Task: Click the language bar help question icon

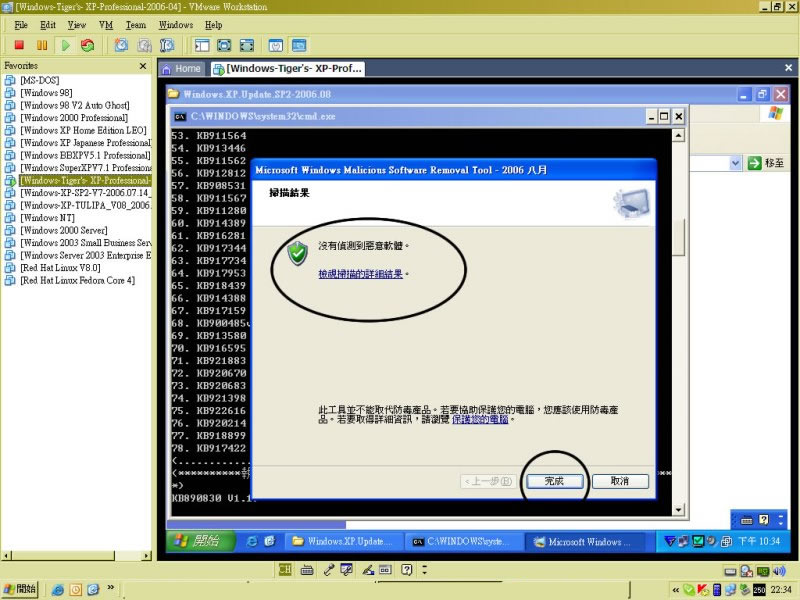Action: [406, 569]
